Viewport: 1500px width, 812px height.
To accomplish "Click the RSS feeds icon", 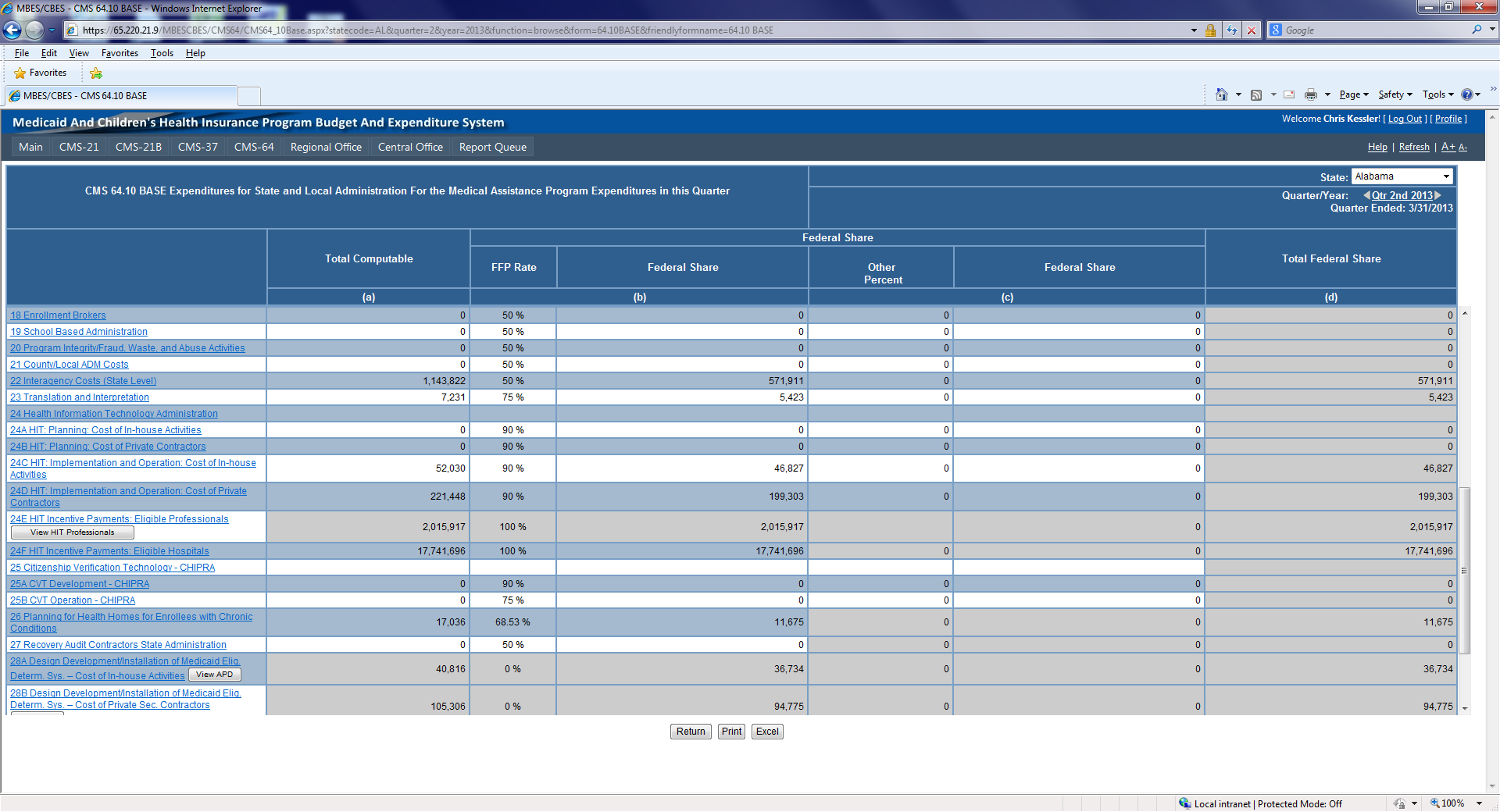I will [x=1256, y=94].
